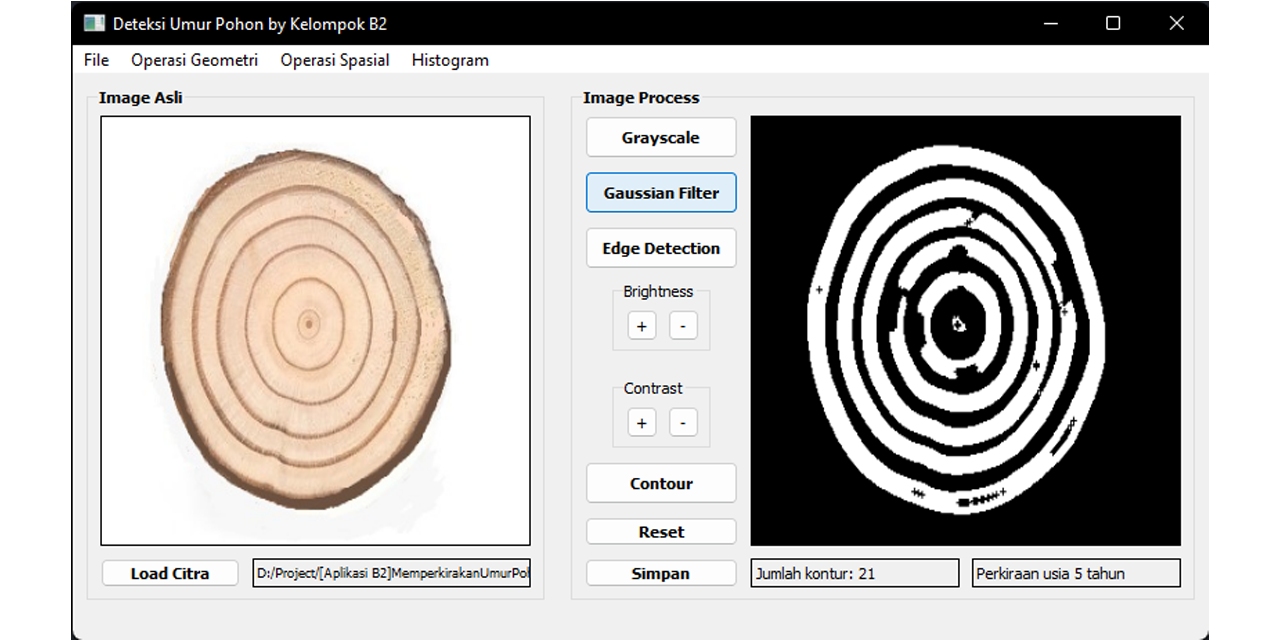Save results using the Simpan button
The height and width of the screenshot is (640, 1280).
(661, 573)
